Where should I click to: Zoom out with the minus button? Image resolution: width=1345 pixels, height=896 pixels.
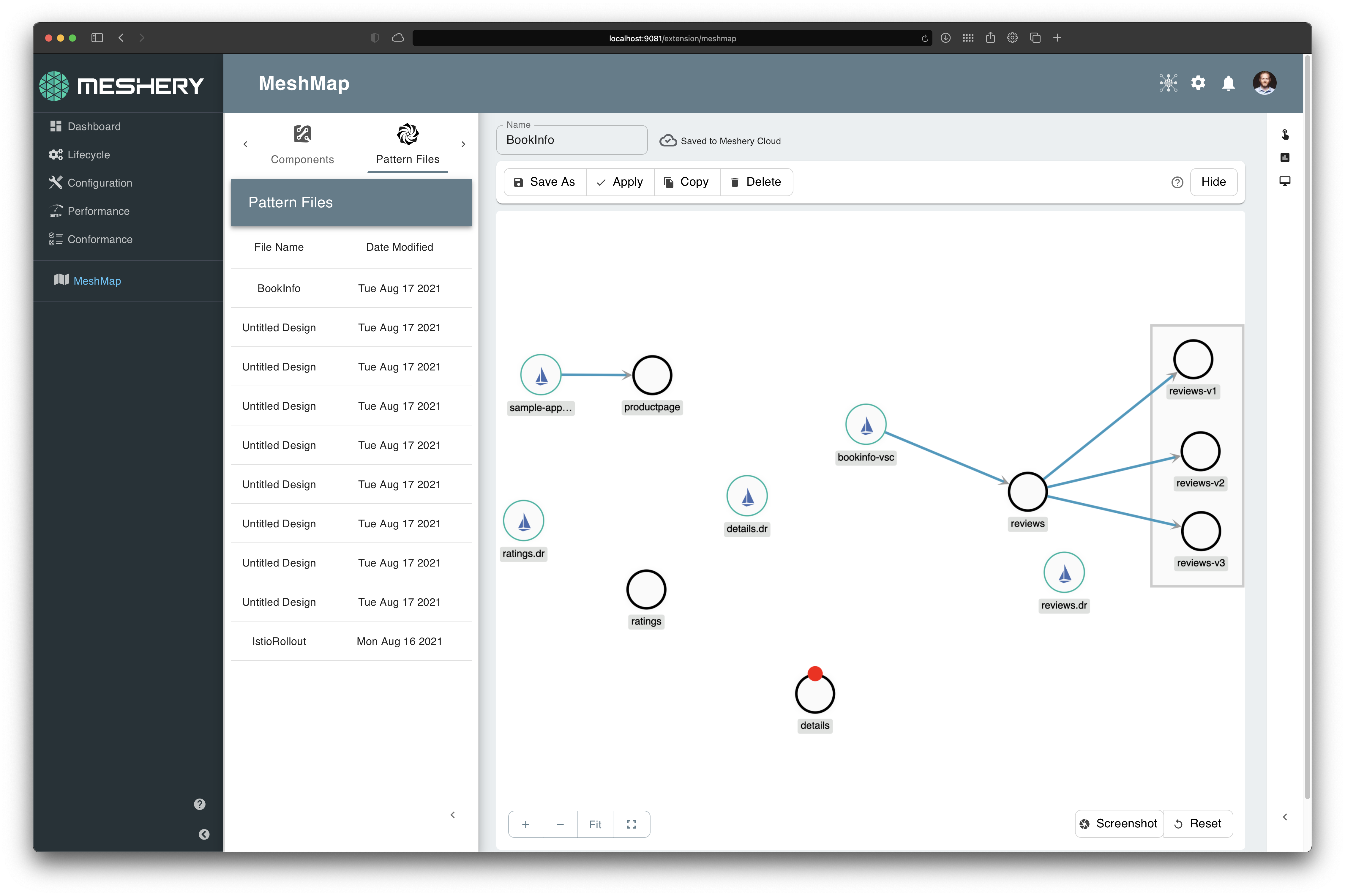(x=560, y=824)
